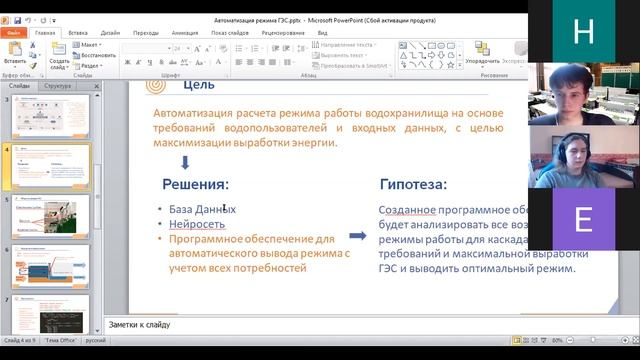The width and height of the screenshot is (640, 360).
Task: Click the Justify text icon
Action: 272,62
